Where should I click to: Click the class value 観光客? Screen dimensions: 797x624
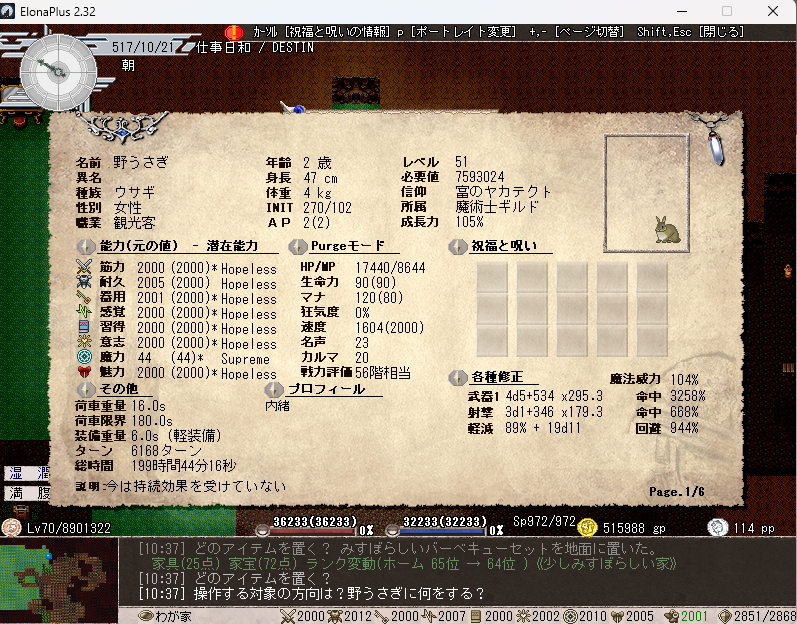134,223
